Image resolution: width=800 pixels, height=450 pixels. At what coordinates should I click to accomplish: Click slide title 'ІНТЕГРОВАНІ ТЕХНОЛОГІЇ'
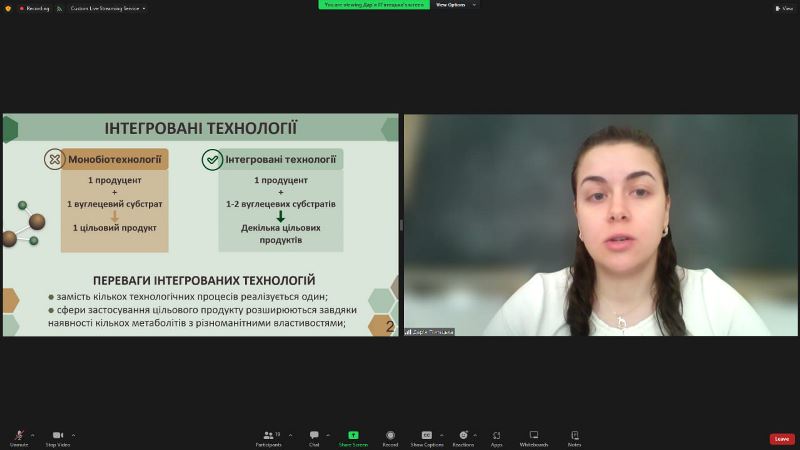(x=201, y=128)
